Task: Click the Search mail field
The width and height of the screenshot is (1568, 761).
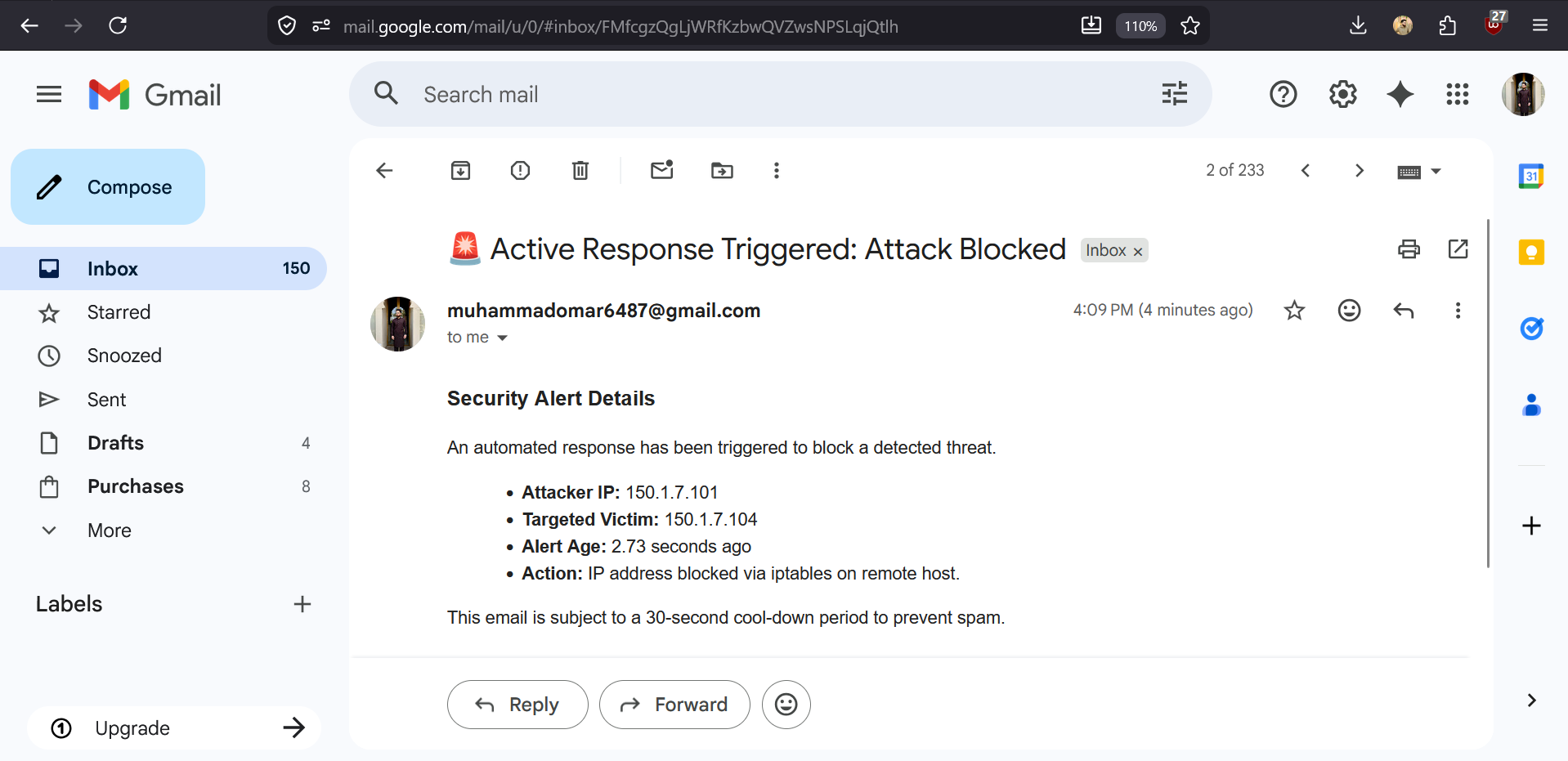Action: coord(780,95)
